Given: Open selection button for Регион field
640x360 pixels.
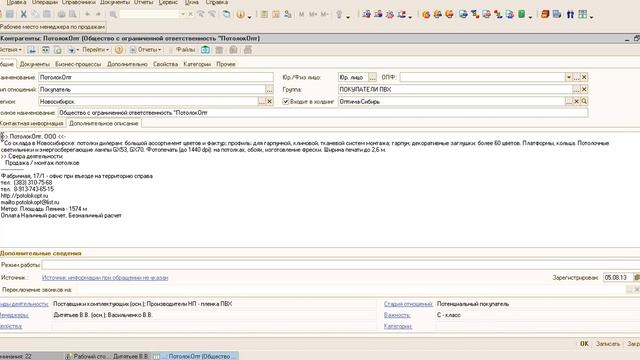Looking at the screenshot, I should pyautogui.click(x=262, y=101).
